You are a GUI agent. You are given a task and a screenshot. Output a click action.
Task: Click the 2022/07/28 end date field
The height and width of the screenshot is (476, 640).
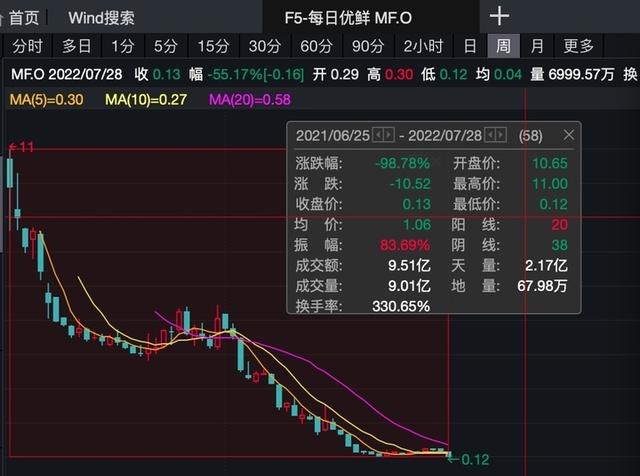[445, 136]
